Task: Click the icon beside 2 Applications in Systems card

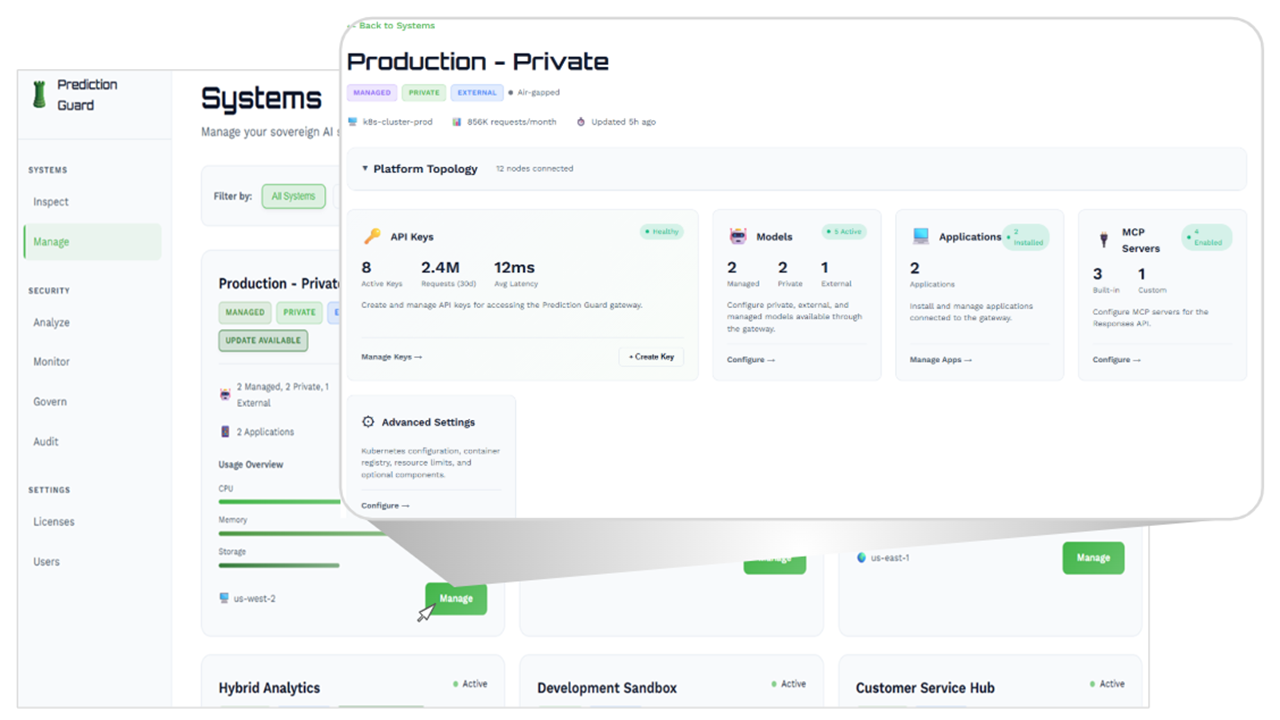Action: click(225, 432)
